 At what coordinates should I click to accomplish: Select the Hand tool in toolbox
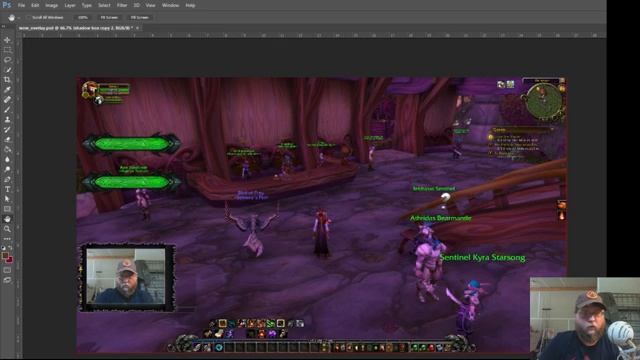(x=7, y=219)
